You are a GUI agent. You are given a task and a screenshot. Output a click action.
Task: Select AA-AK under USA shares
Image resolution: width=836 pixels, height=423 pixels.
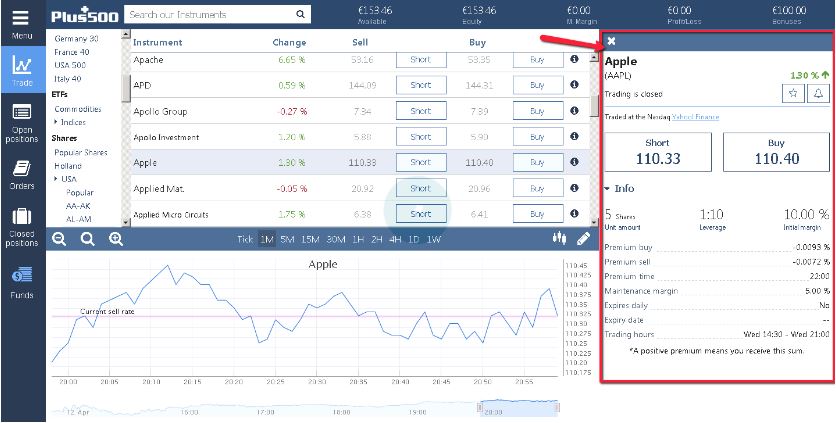pos(78,205)
